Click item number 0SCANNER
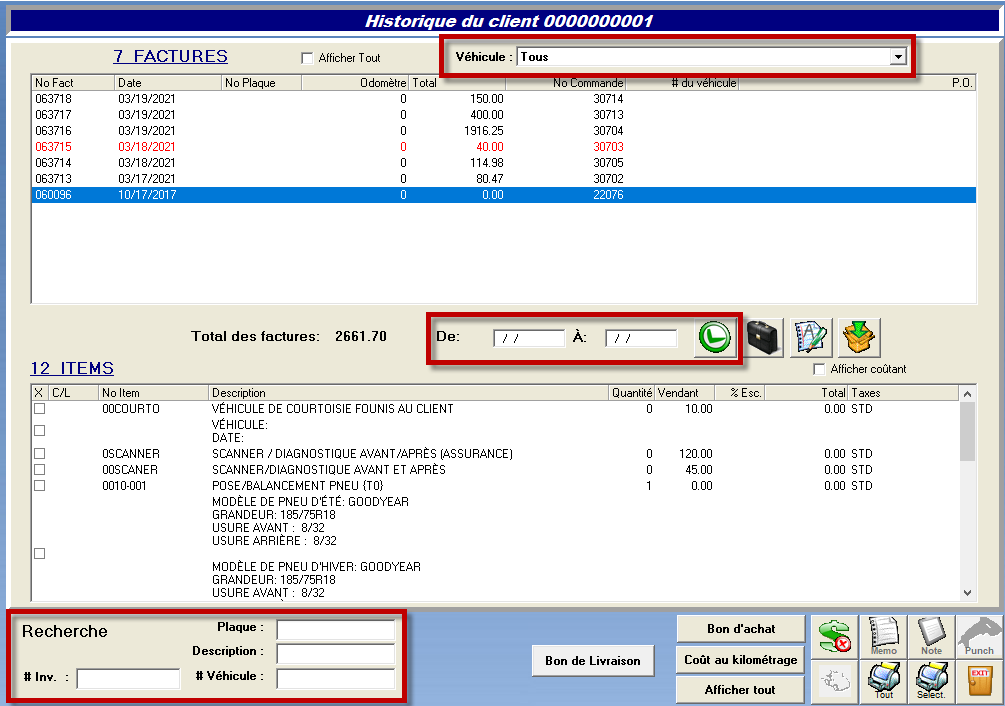The height and width of the screenshot is (706, 1005). 131,454
